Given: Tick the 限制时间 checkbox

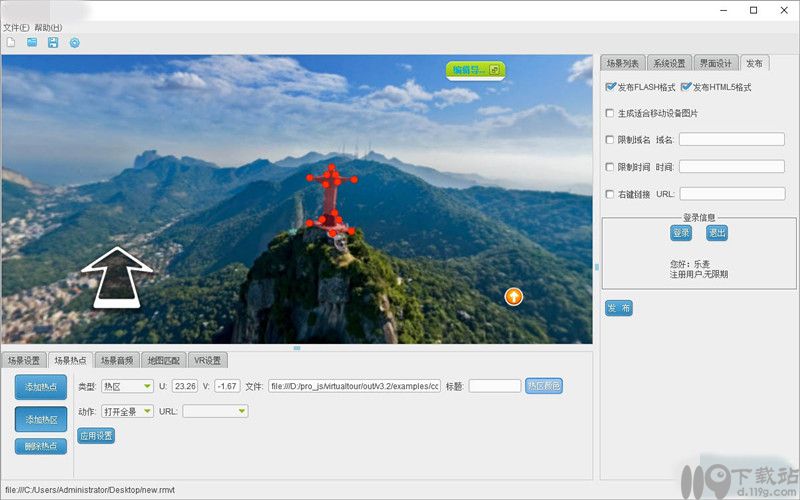Looking at the screenshot, I should pyautogui.click(x=610, y=167).
